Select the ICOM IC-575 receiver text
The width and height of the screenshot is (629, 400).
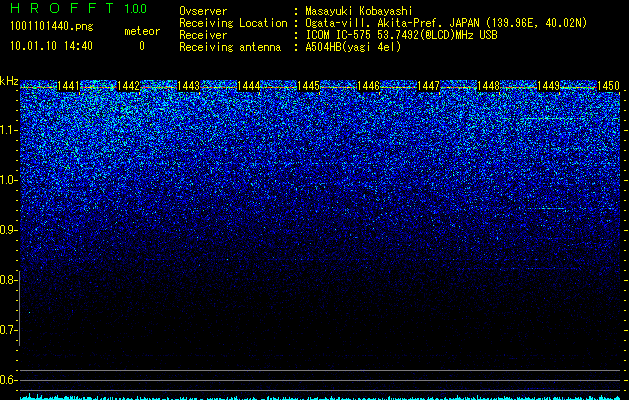[x=401, y=35]
